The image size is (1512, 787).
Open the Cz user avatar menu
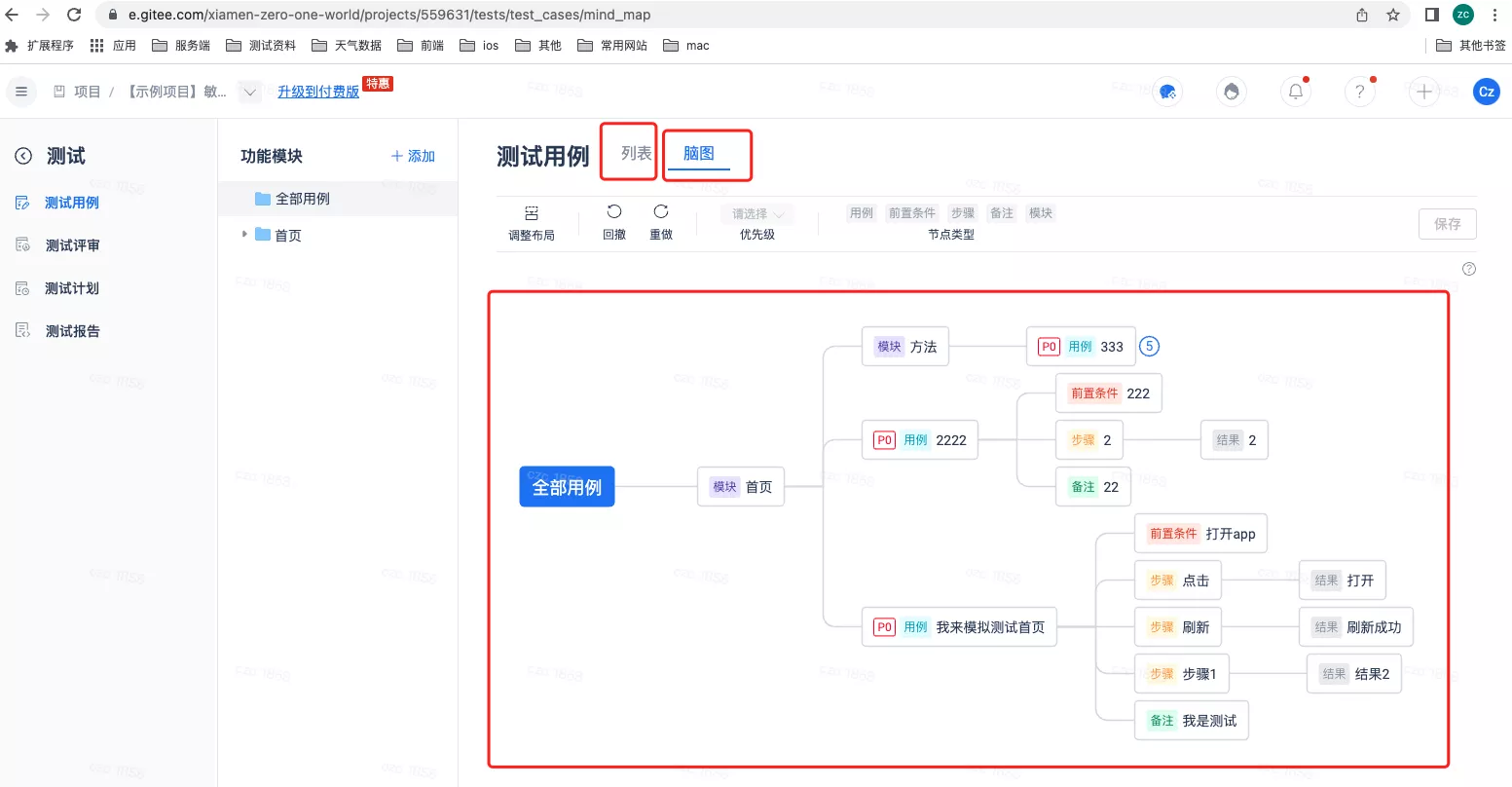point(1487,92)
